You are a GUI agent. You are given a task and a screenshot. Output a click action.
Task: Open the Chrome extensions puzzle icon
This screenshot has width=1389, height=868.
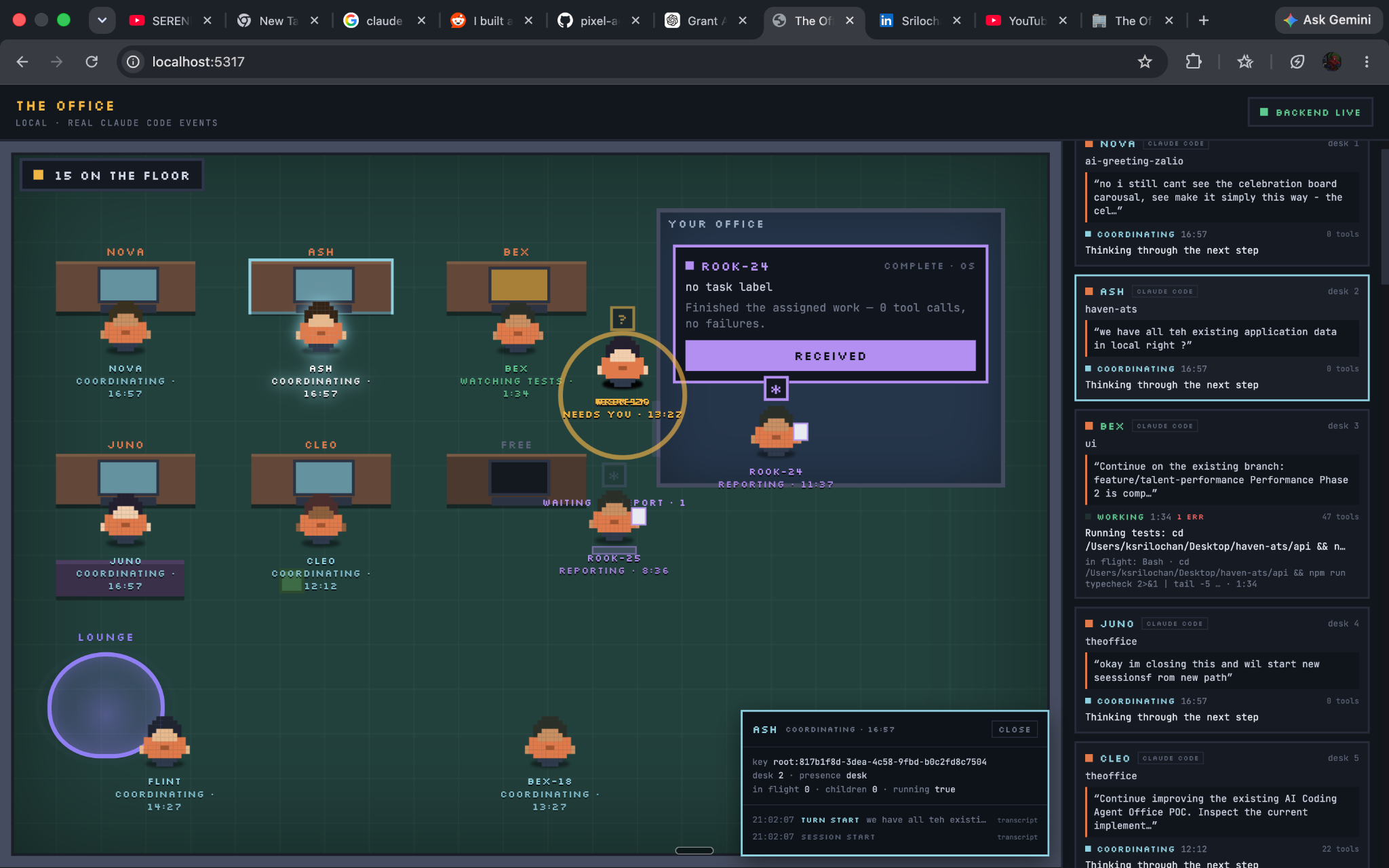(x=1194, y=62)
